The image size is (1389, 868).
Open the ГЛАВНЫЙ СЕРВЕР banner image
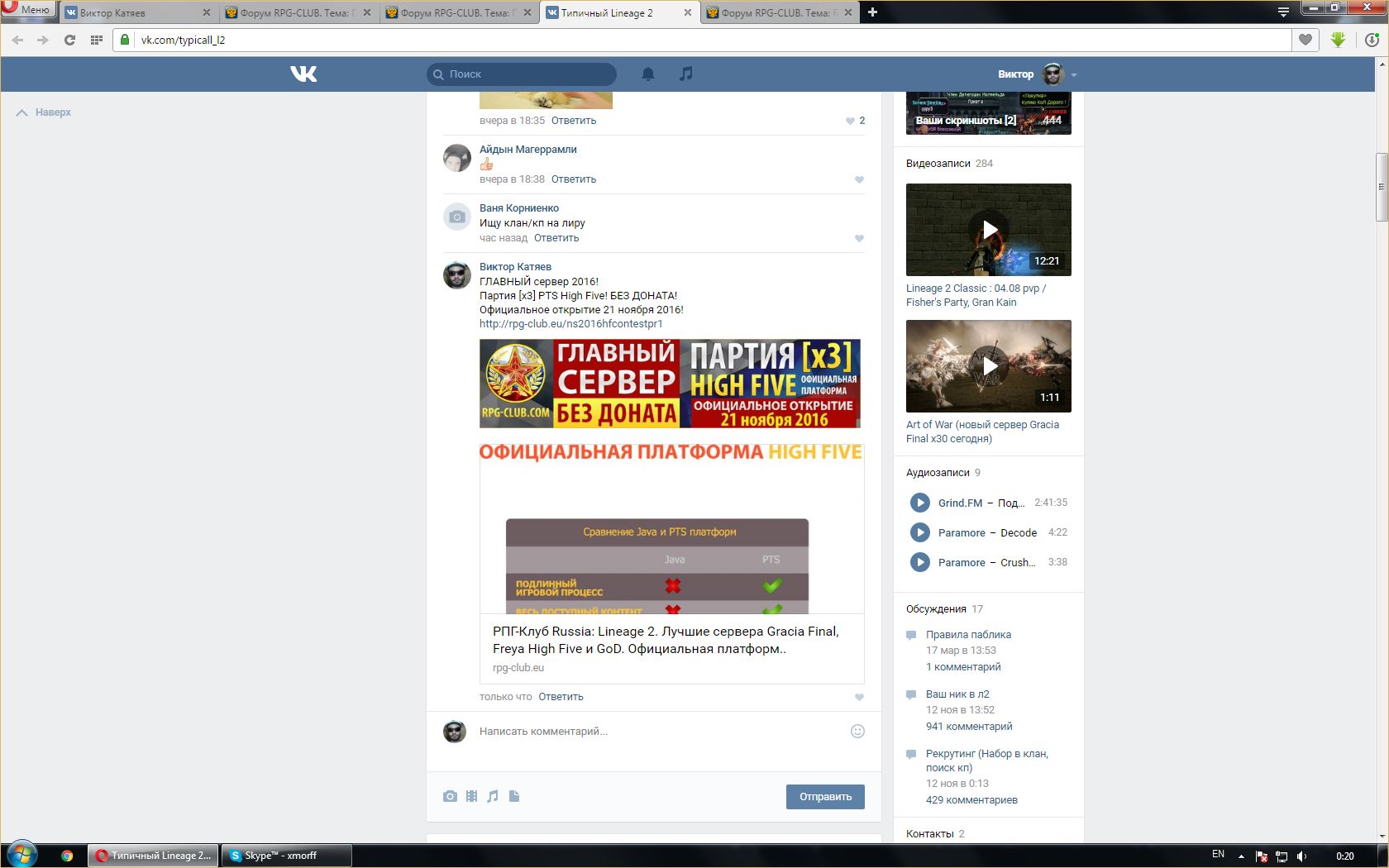(670, 384)
